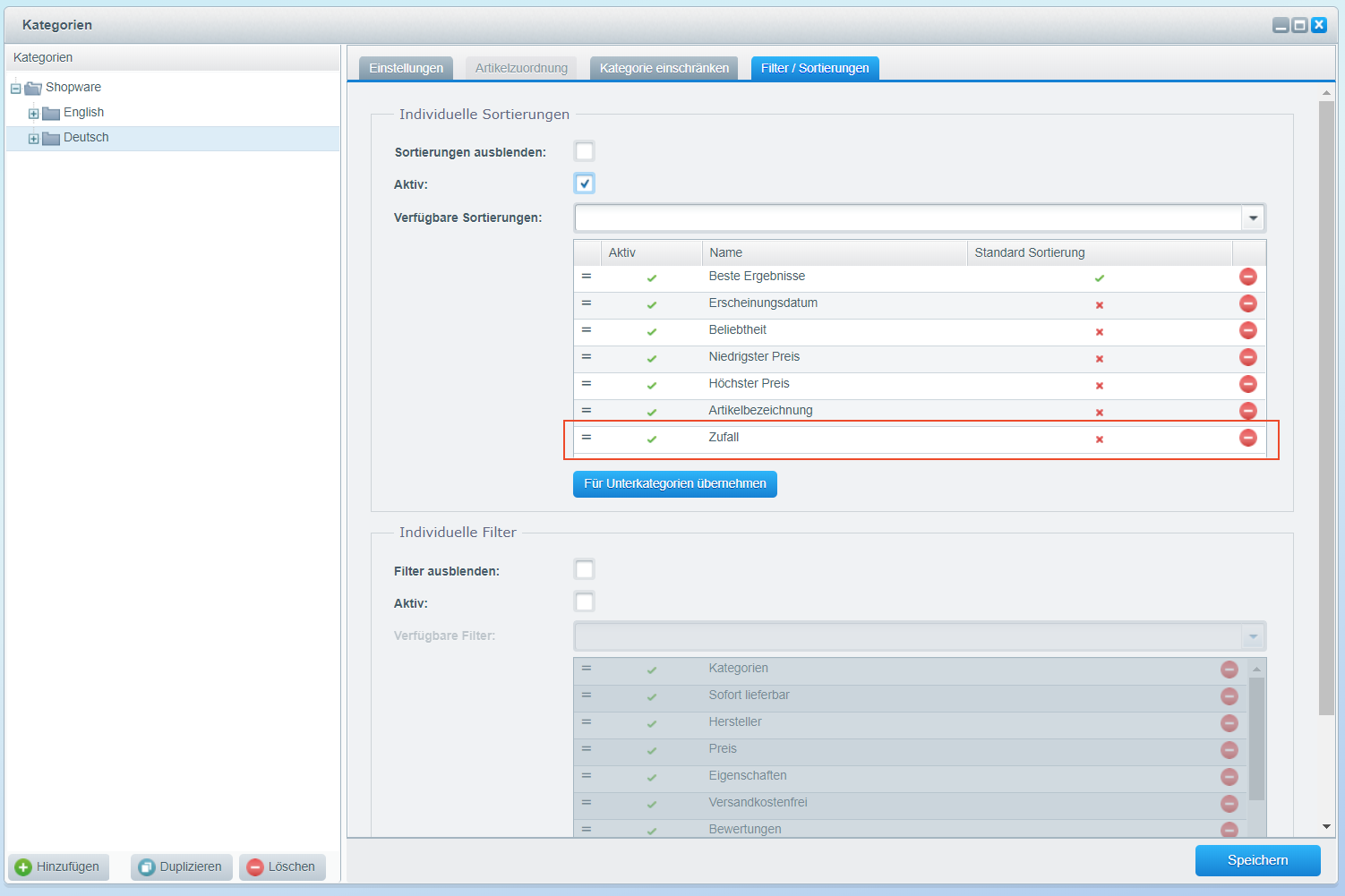The height and width of the screenshot is (896, 1345).
Task: Click drag handle of Höchster Preis row
Action: coord(587,384)
